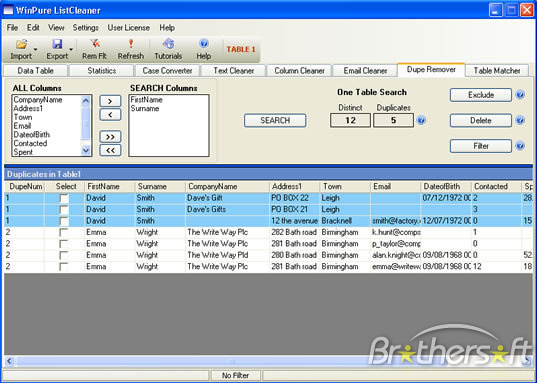The height and width of the screenshot is (383, 537).
Task: Open the View menu
Action: [56, 28]
